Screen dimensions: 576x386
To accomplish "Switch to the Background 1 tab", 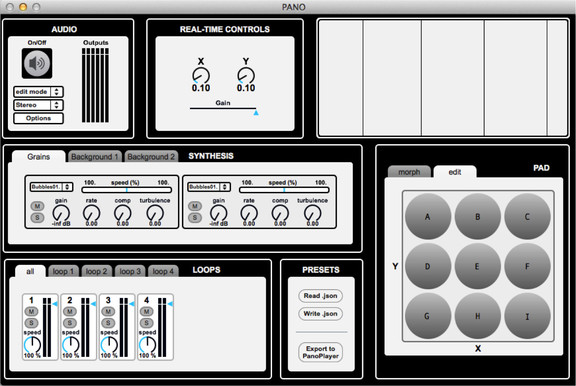I will click(x=94, y=157).
